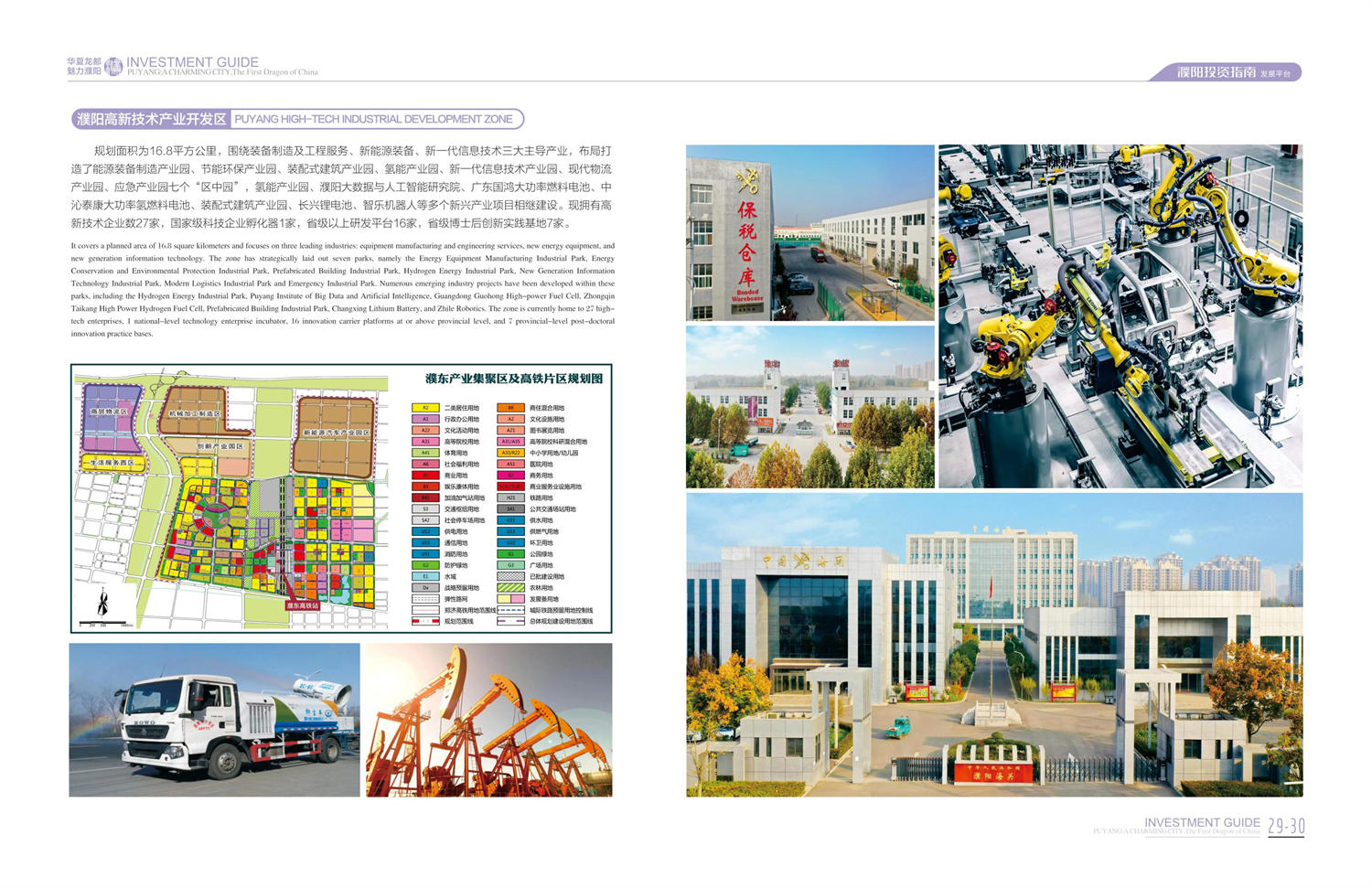This screenshot has width=1372, height=888.
Task: Click the 29-30 page number
Action: pos(1286,827)
